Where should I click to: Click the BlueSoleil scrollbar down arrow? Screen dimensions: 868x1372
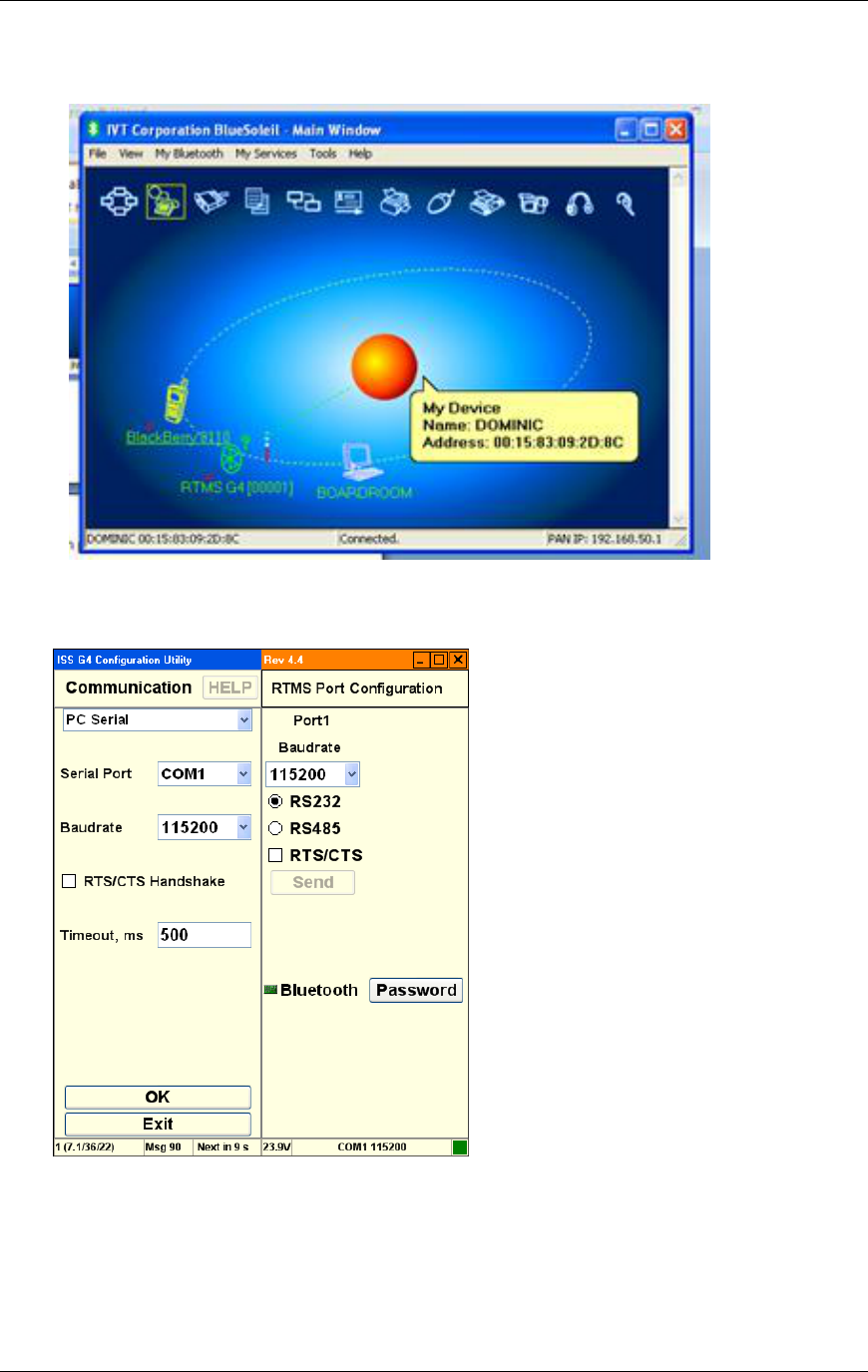tap(680, 518)
